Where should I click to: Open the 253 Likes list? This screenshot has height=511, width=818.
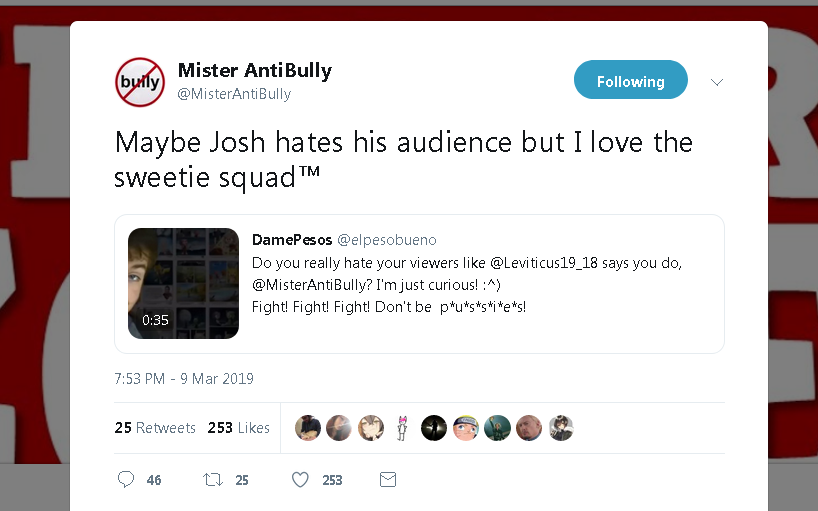(238, 428)
